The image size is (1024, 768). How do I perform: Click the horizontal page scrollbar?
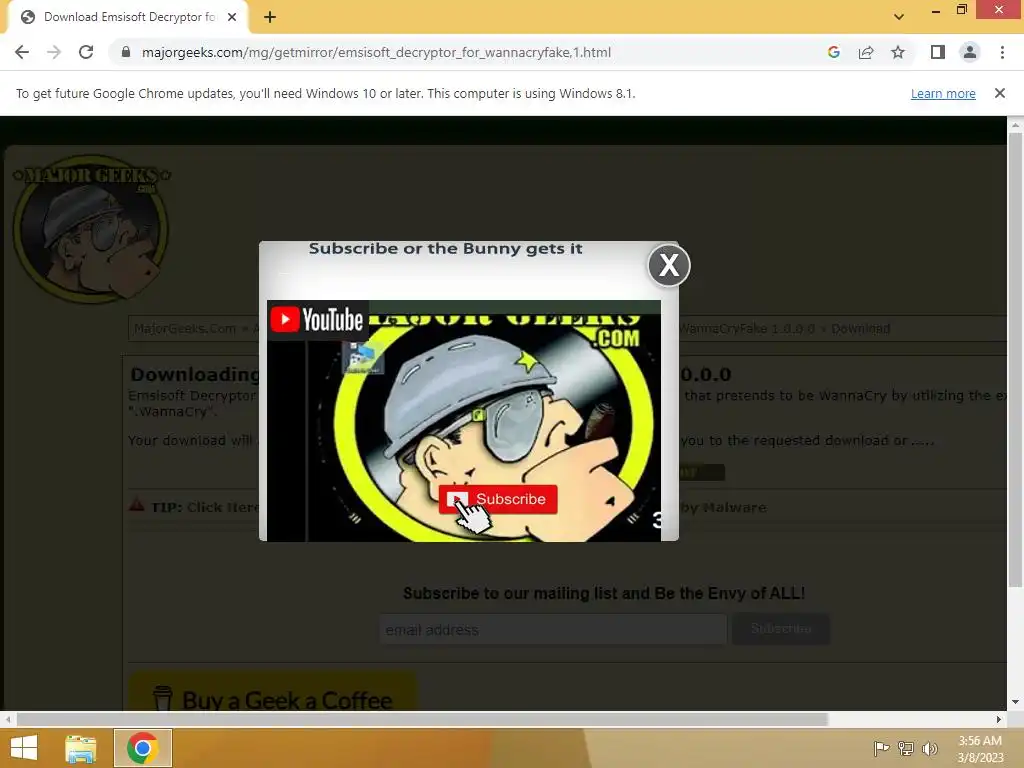coord(423,719)
